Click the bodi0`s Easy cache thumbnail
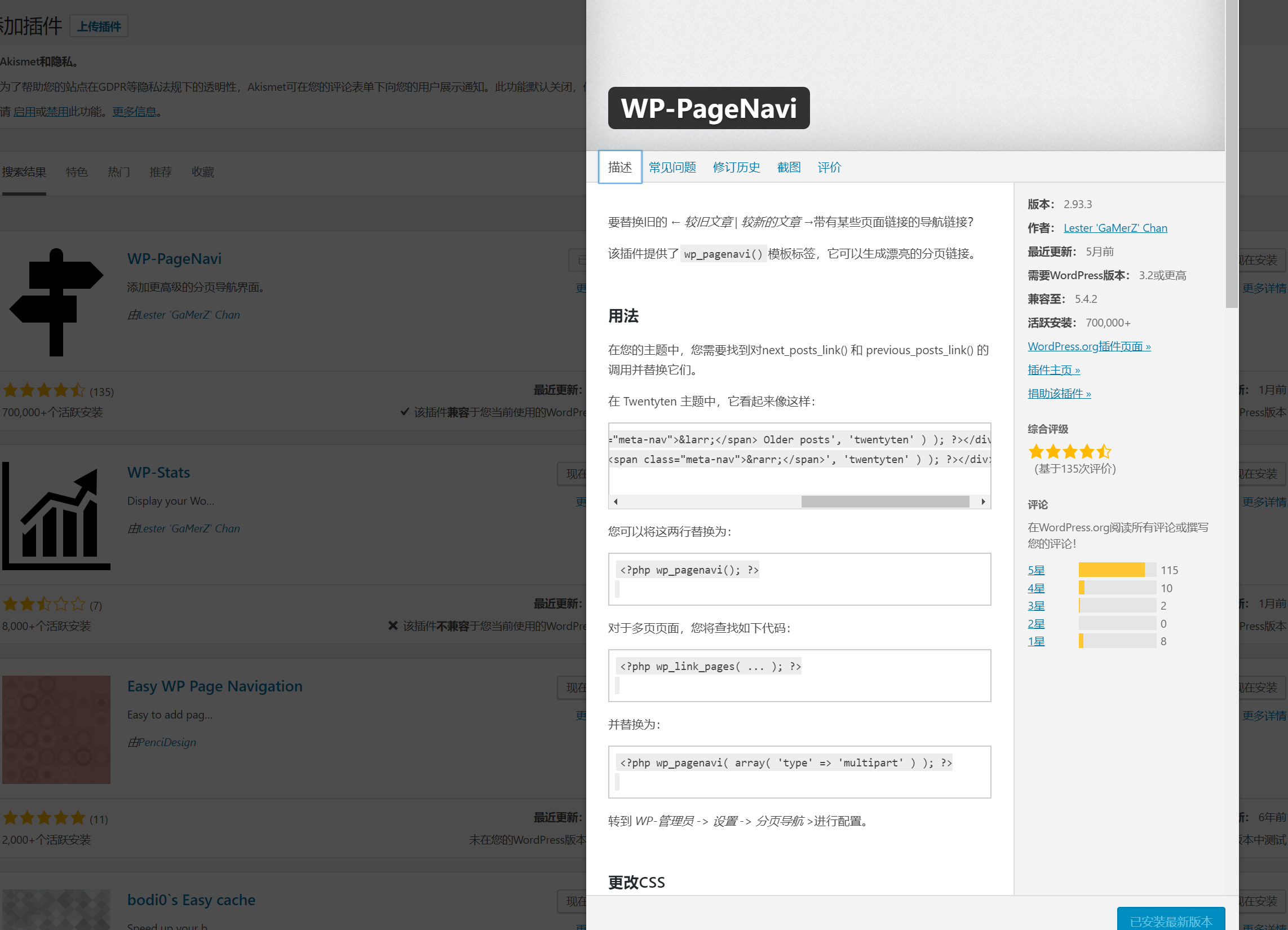Screen dimensions: 1288x930 pyautogui.click(x=56, y=910)
